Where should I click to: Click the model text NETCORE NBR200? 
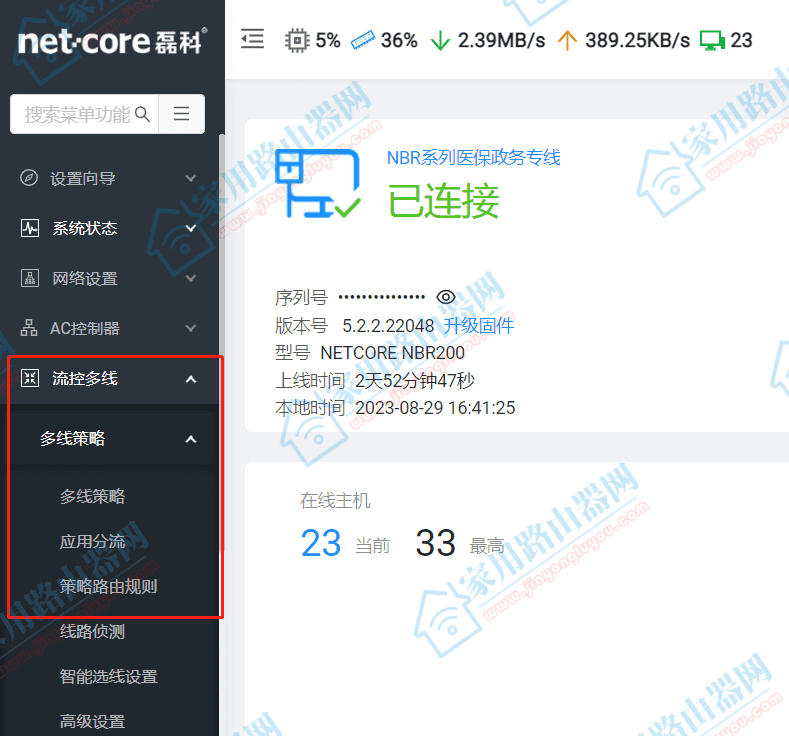[392, 353]
